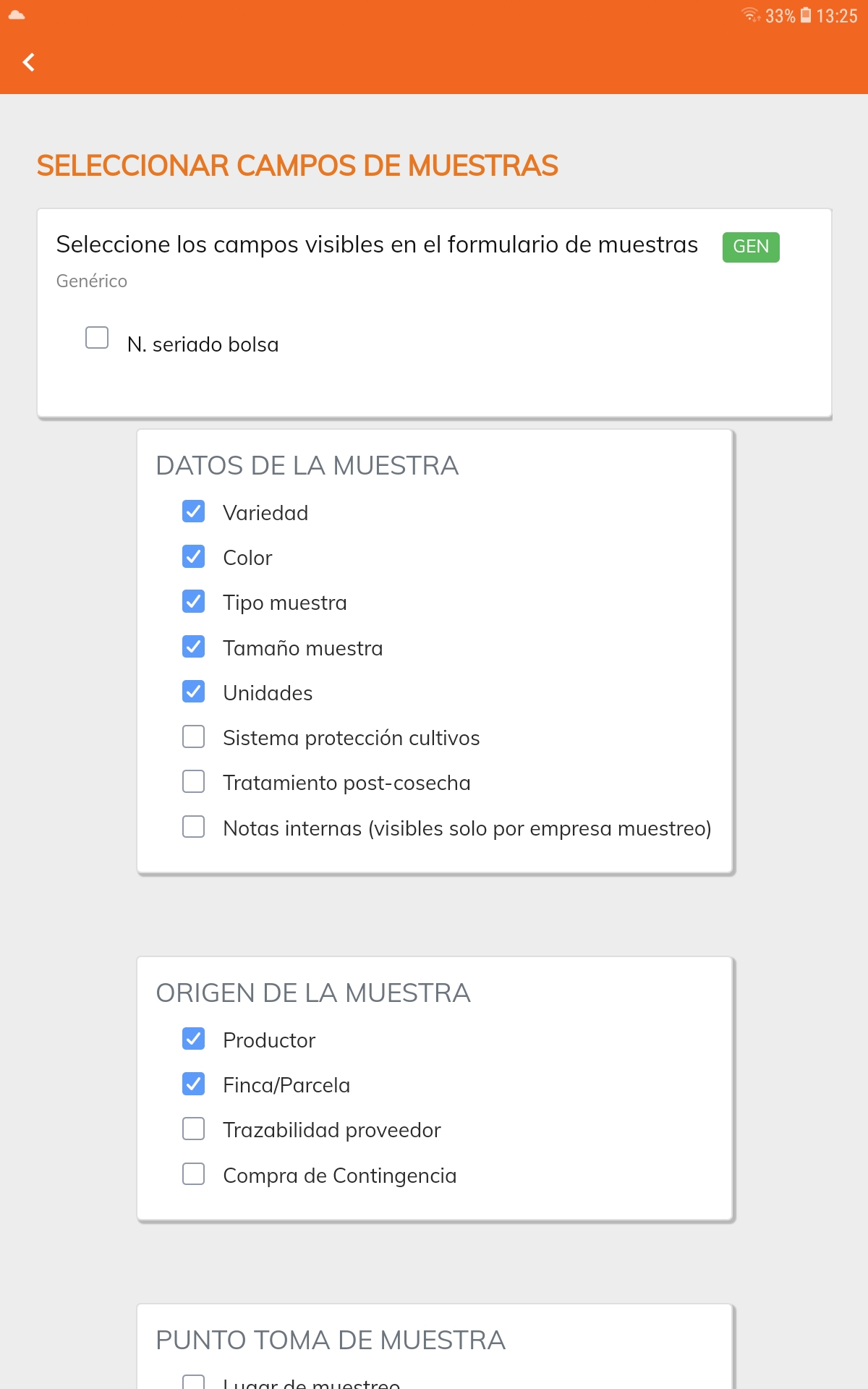Disable the Finca/Parcela field

click(194, 1084)
